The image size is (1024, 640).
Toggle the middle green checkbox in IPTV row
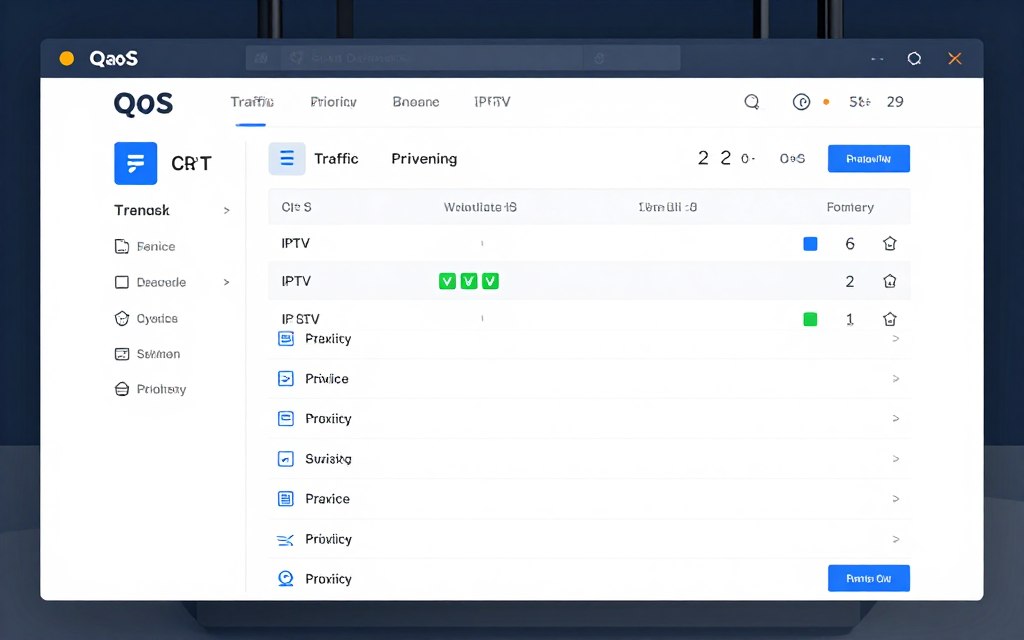click(469, 281)
